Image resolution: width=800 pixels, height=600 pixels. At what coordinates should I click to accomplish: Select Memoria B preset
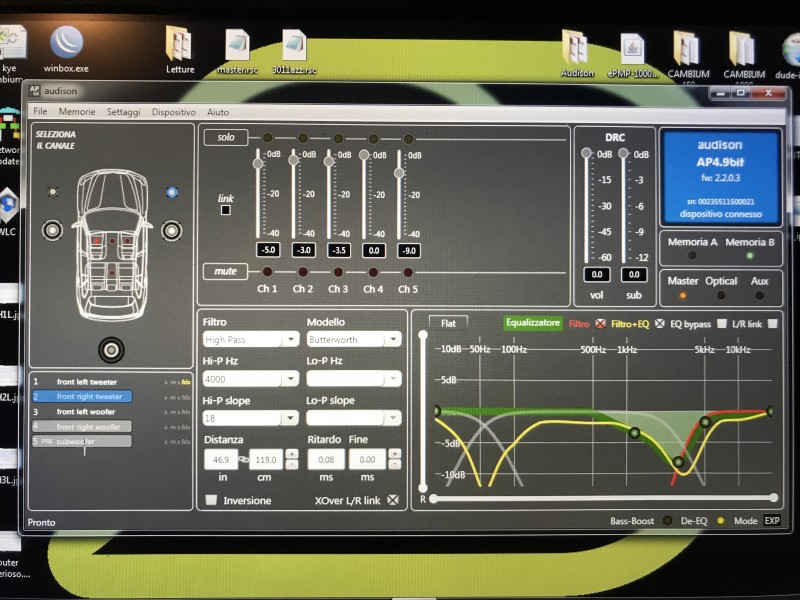749,255
